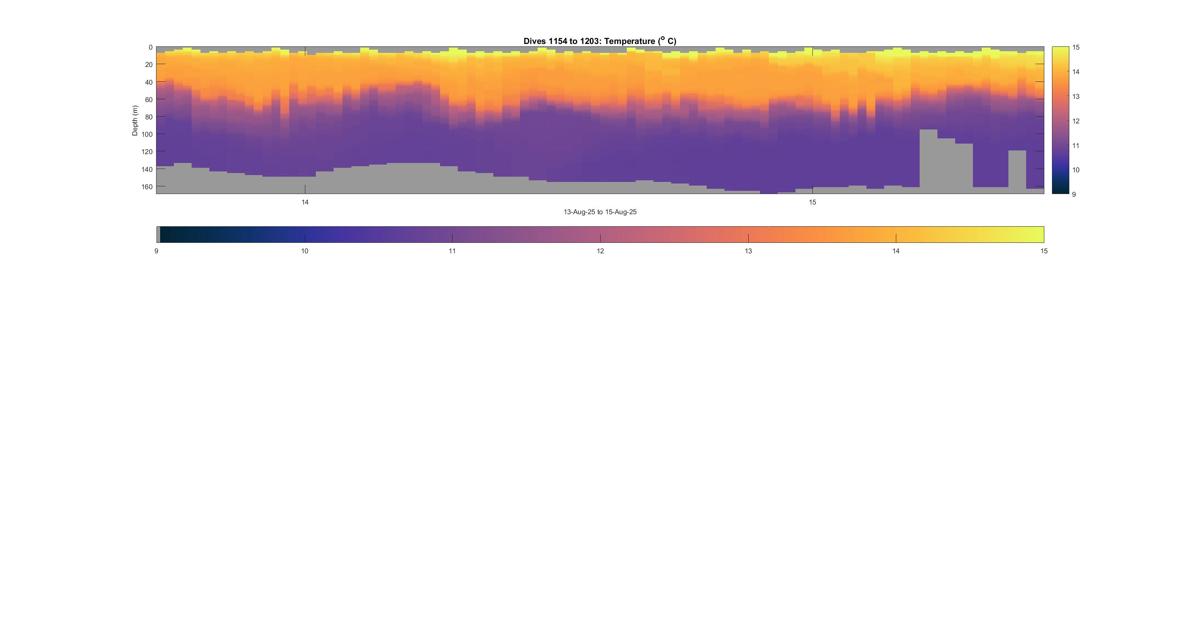Screen dimensions: 1200x622
Task: Click the vertical colorbar tick label "9"
Action: [x=1074, y=194]
